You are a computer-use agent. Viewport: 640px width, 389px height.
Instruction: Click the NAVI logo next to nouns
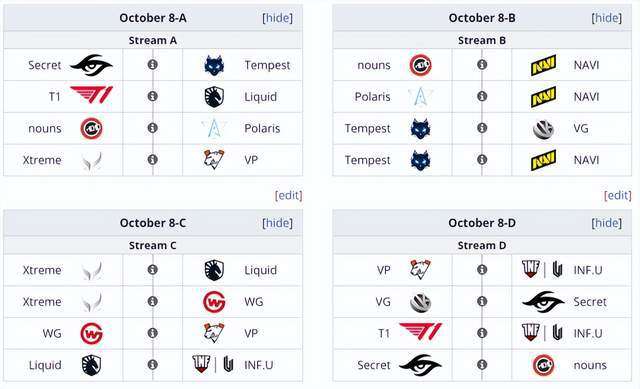[543, 65]
